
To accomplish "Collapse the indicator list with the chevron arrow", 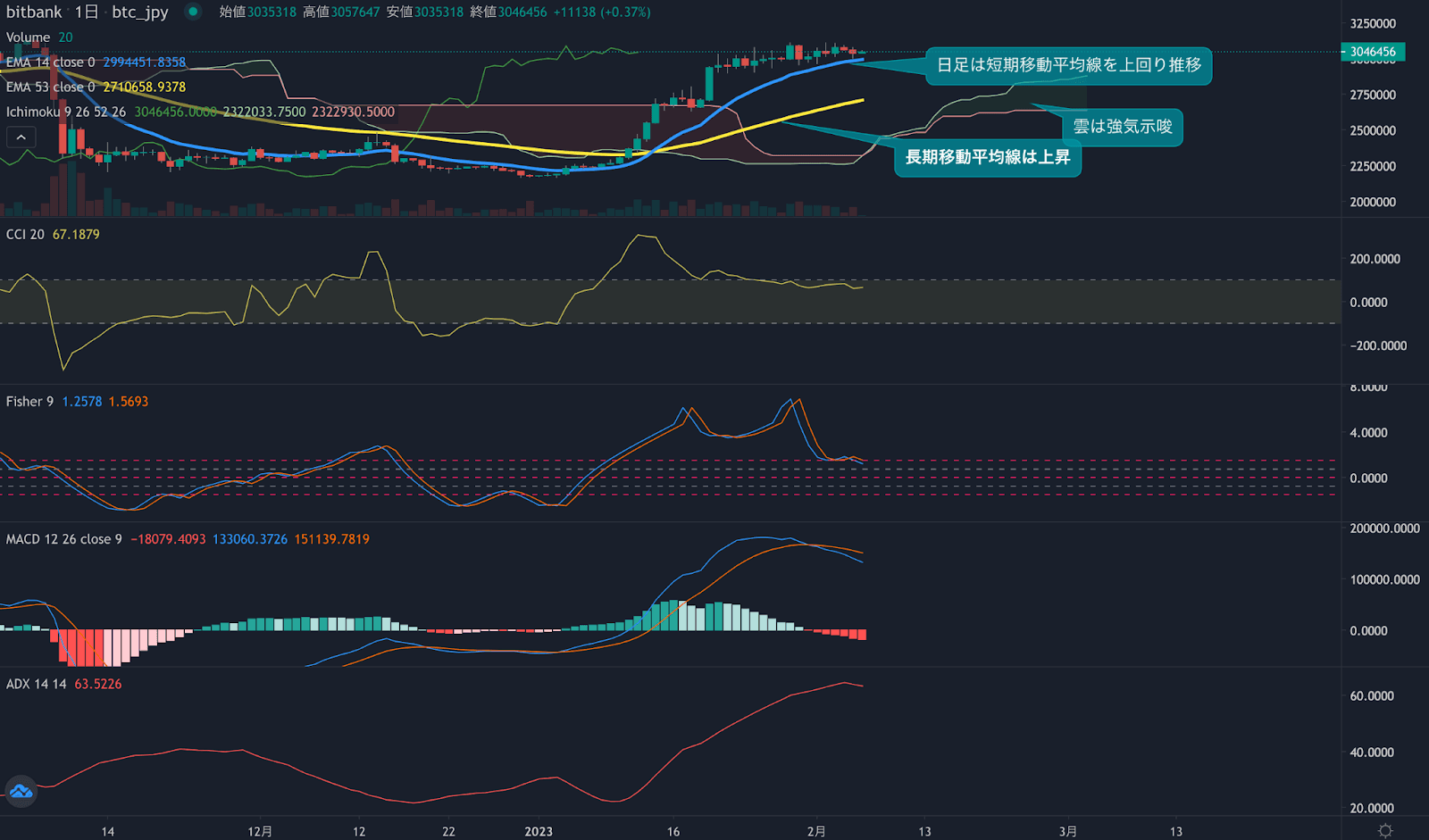I will 21,137.
